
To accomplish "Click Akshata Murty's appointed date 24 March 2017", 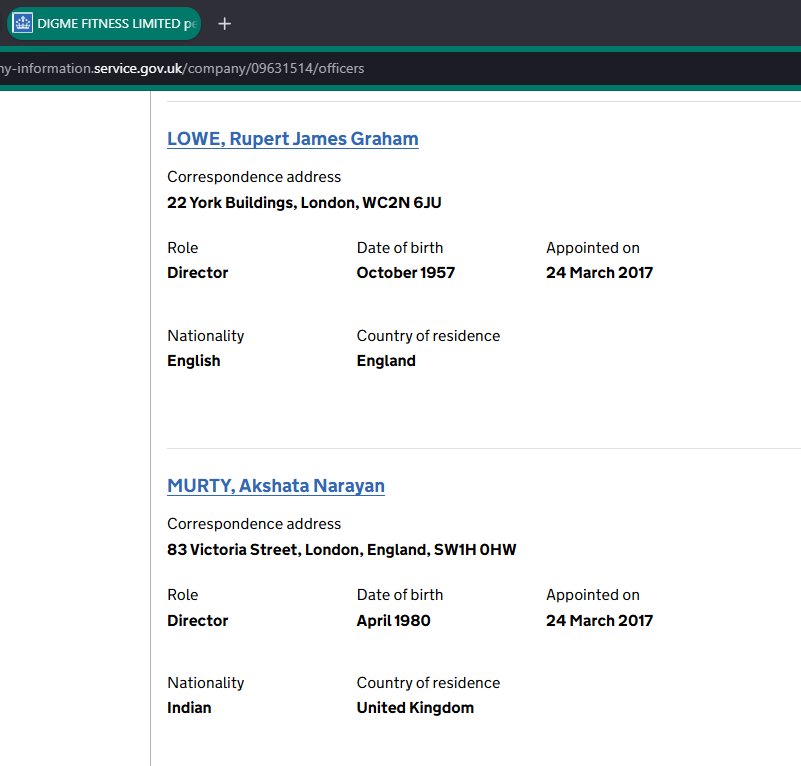I will click(599, 621).
